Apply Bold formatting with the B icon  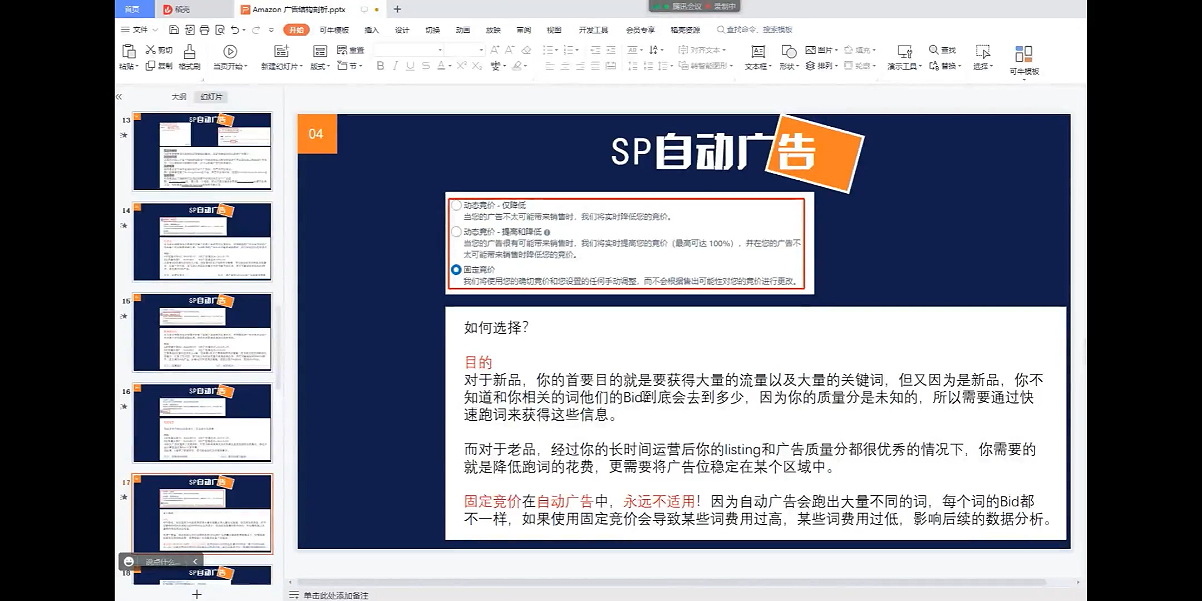click(x=381, y=66)
